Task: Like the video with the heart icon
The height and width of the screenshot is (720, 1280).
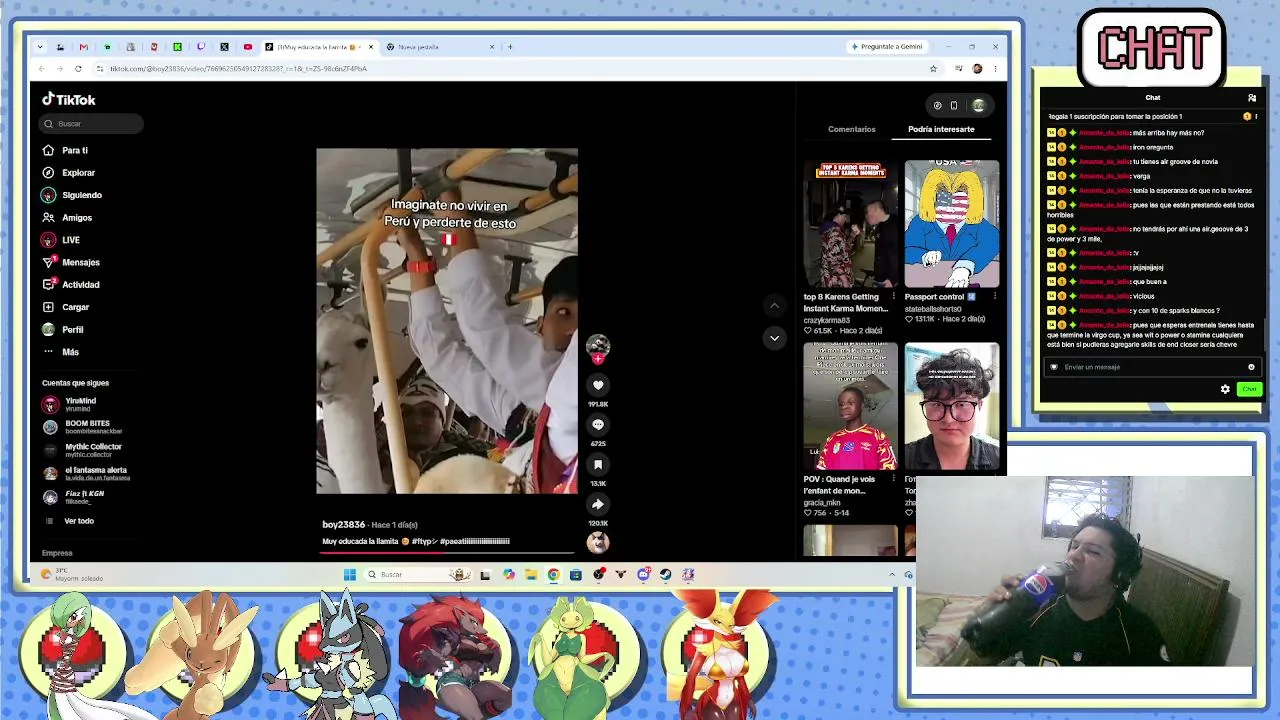Action: point(598,385)
